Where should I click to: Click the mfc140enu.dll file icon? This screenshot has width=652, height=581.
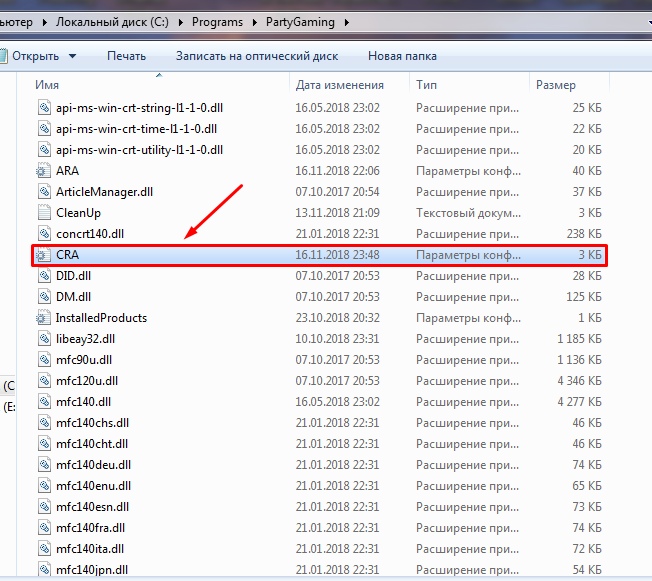[x=44, y=485]
